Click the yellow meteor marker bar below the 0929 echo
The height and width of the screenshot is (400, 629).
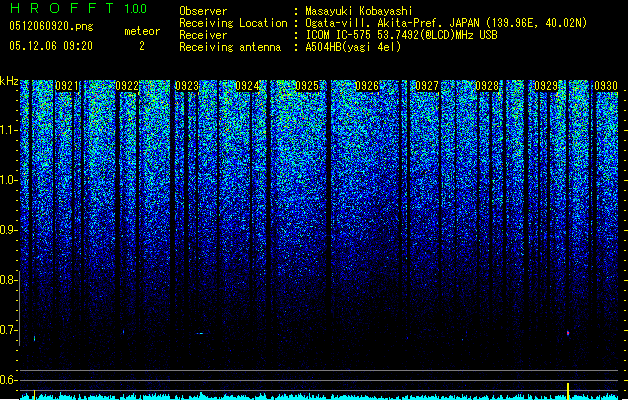(568, 391)
